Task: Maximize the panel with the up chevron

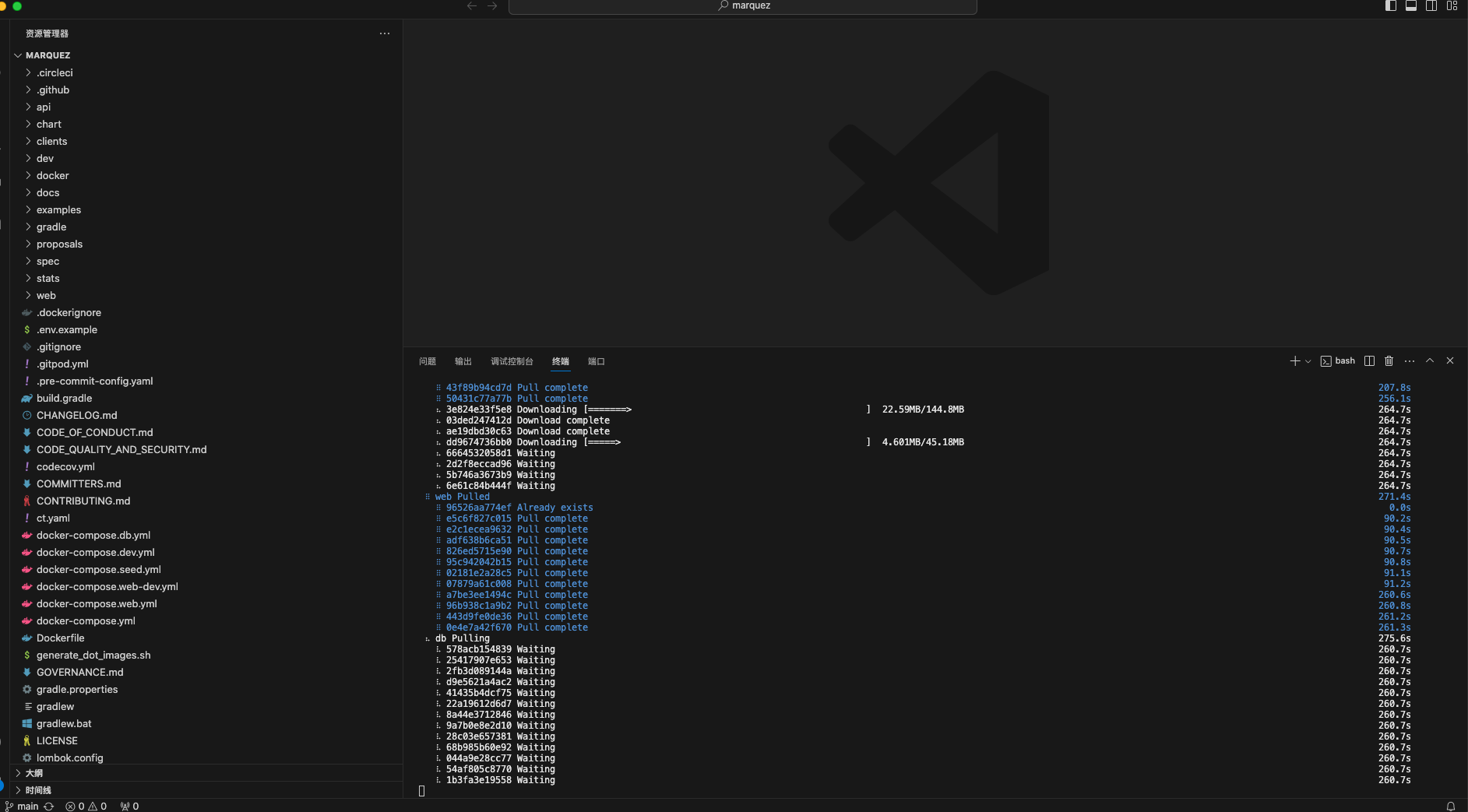Action: [1430, 360]
